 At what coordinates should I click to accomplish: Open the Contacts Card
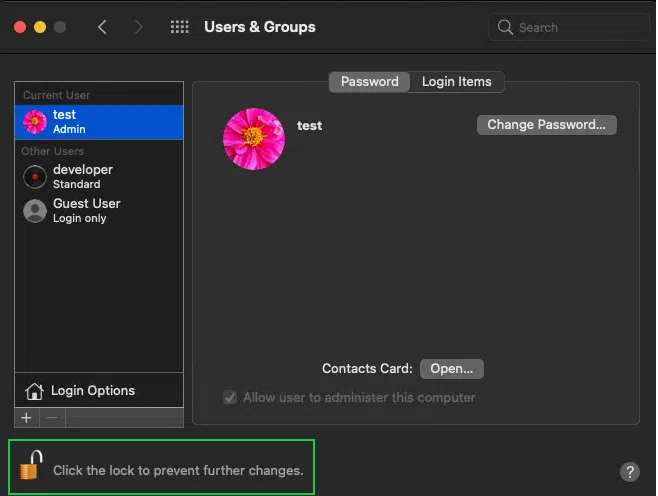point(451,368)
